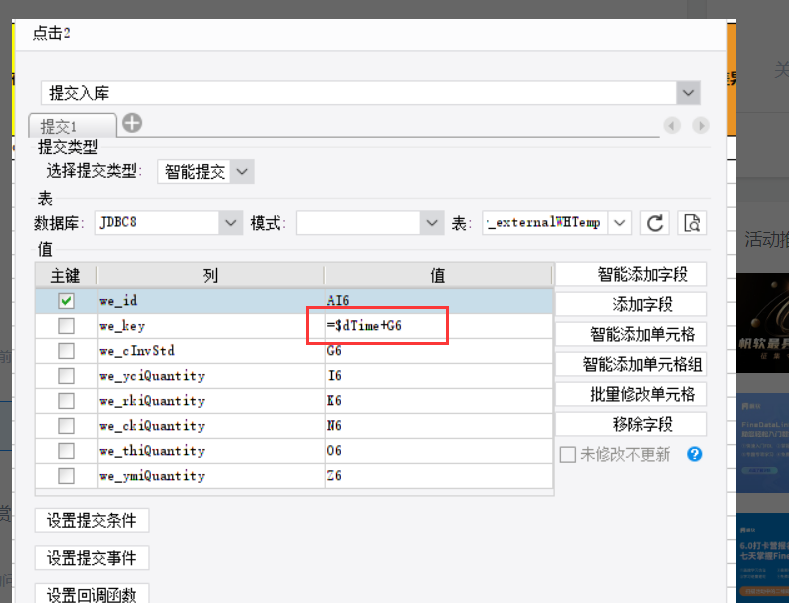Select we_rkiQuantity column cell

click(x=211, y=401)
